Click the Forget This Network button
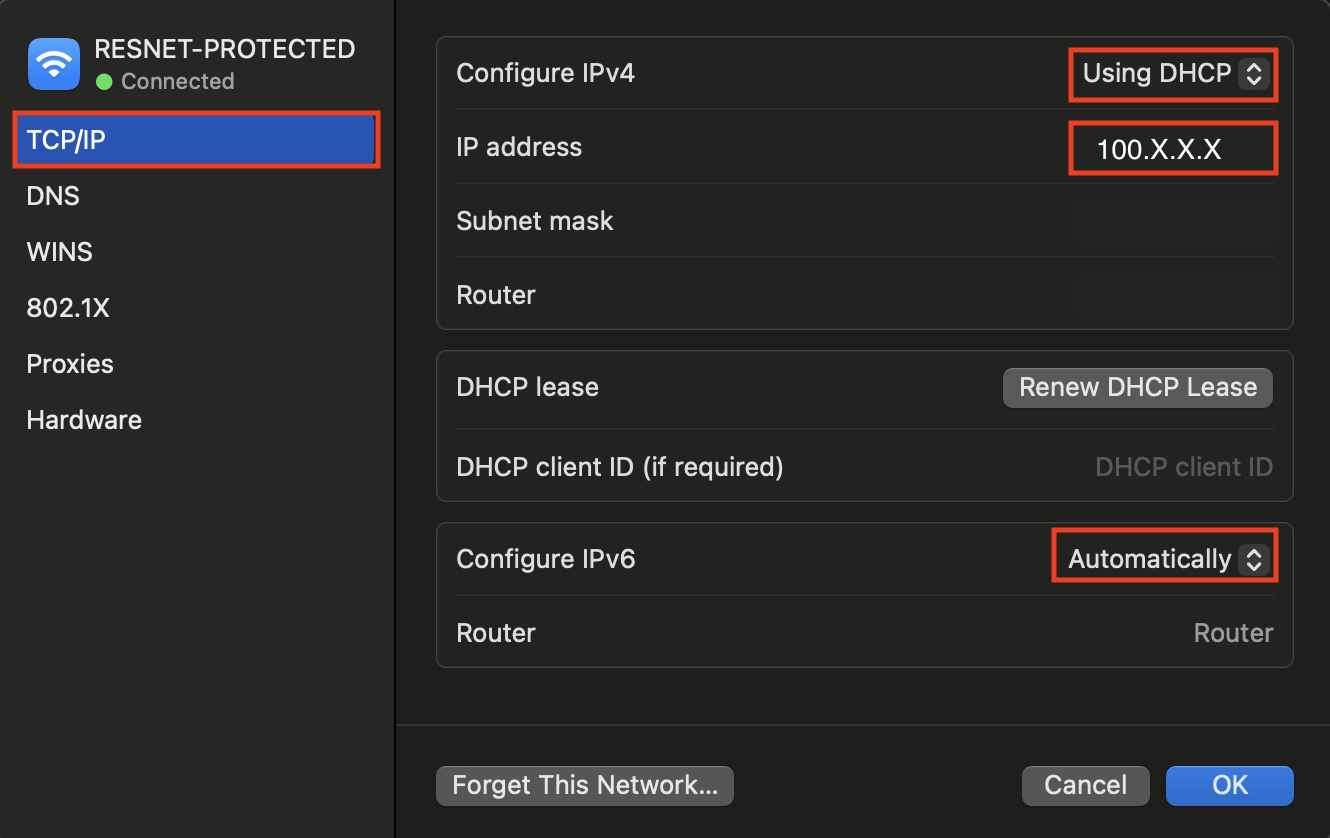Screen dimensions: 1330x838 click(x=584, y=785)
